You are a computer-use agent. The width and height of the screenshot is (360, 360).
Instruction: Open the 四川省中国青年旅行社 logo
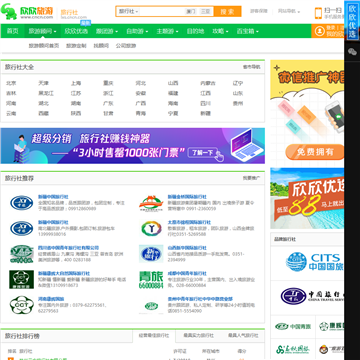(x=21, y=254)
